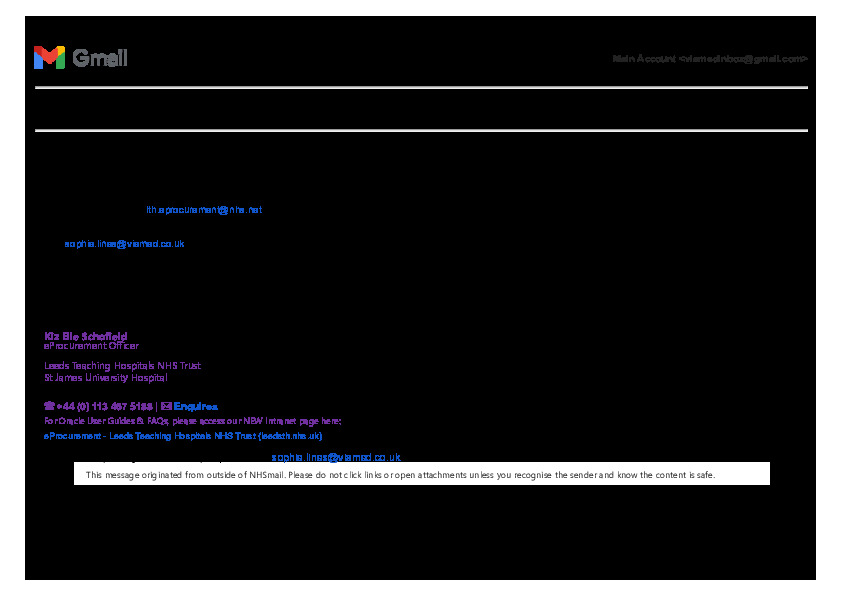
Task: Click the word NHSmail in the warning banner
Action: coord(266,475)
